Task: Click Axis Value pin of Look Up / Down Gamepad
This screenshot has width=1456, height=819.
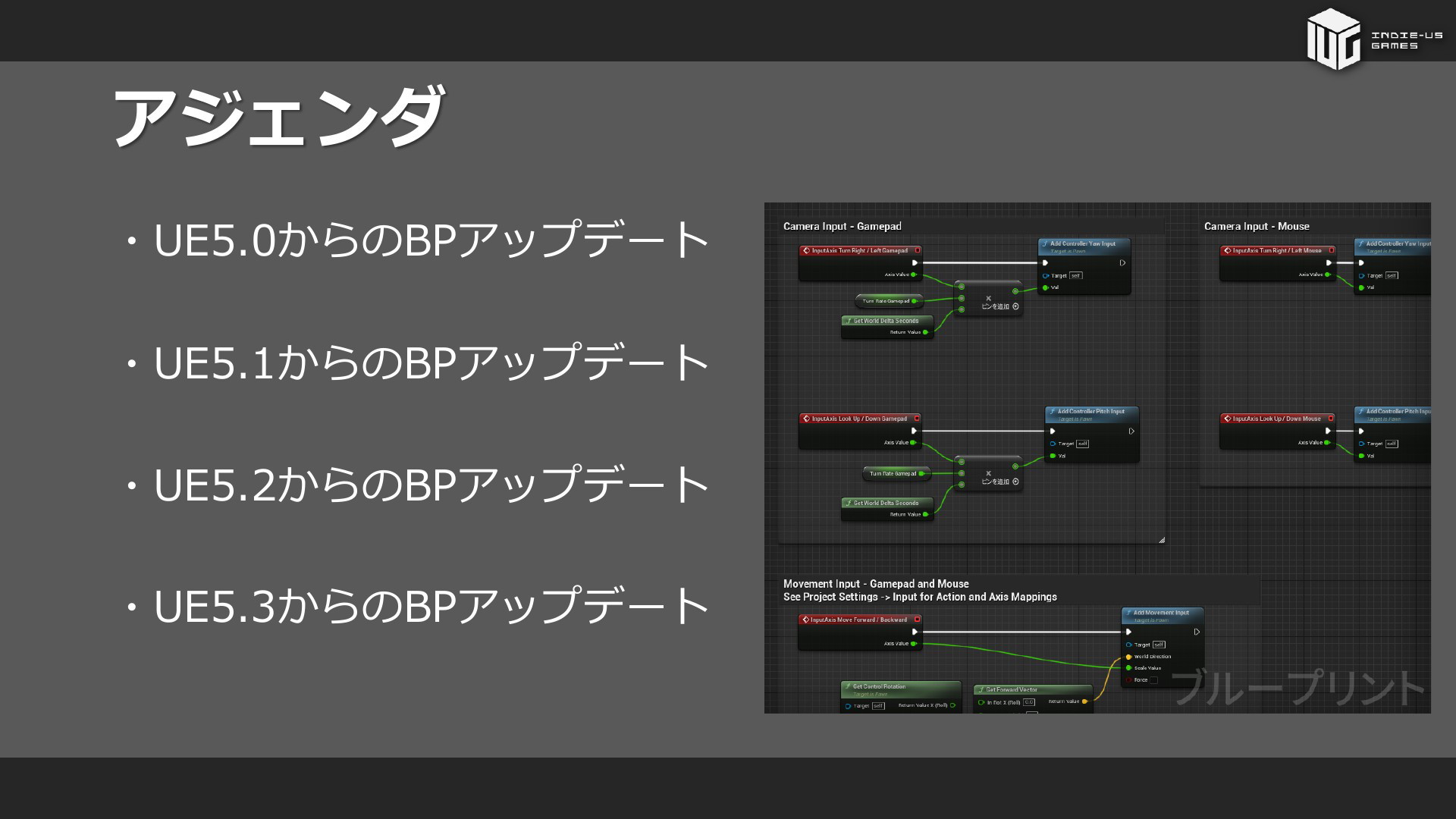Action: [914, 443]
